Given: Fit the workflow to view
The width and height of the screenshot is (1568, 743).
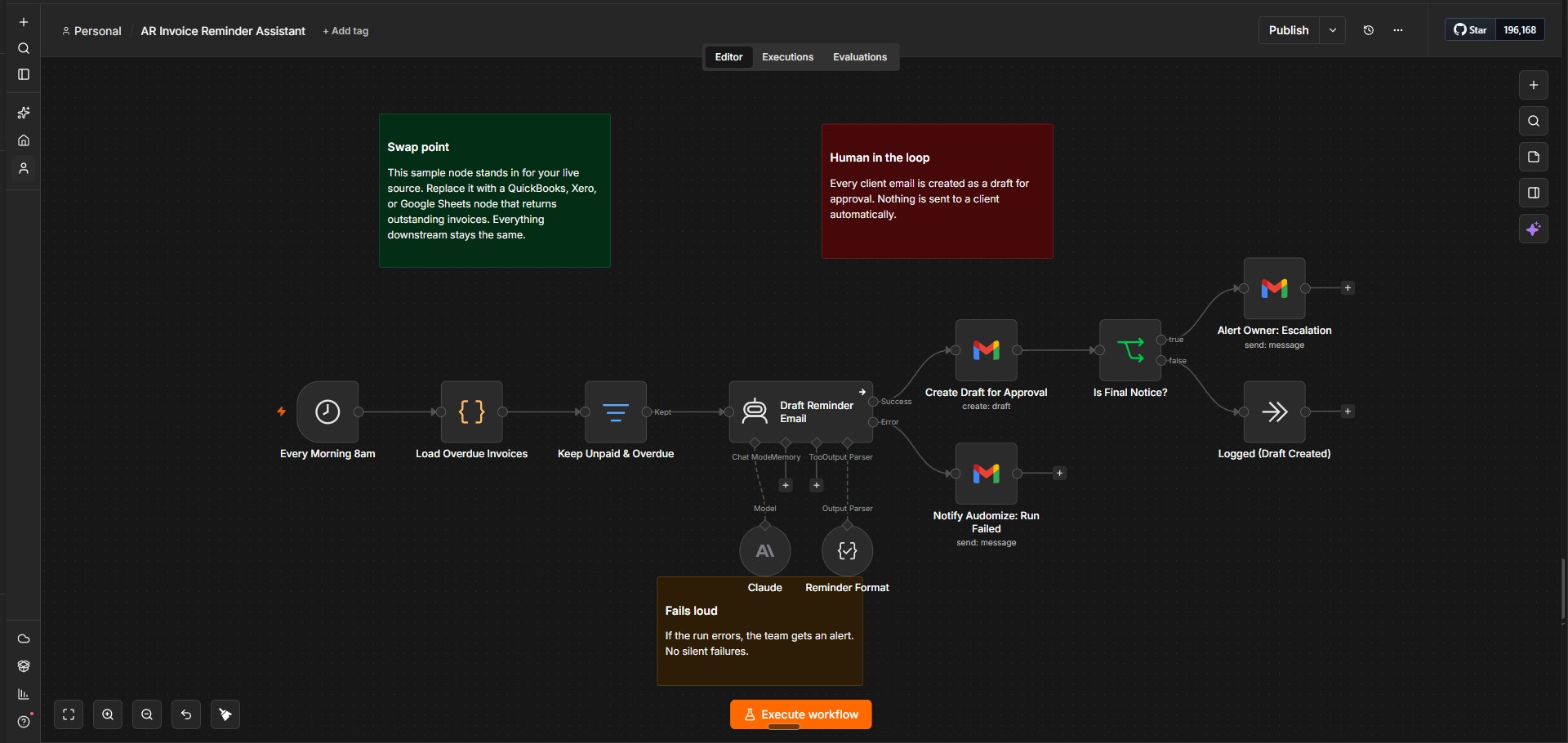Looking at the screenshot, I should pos(69,714).
